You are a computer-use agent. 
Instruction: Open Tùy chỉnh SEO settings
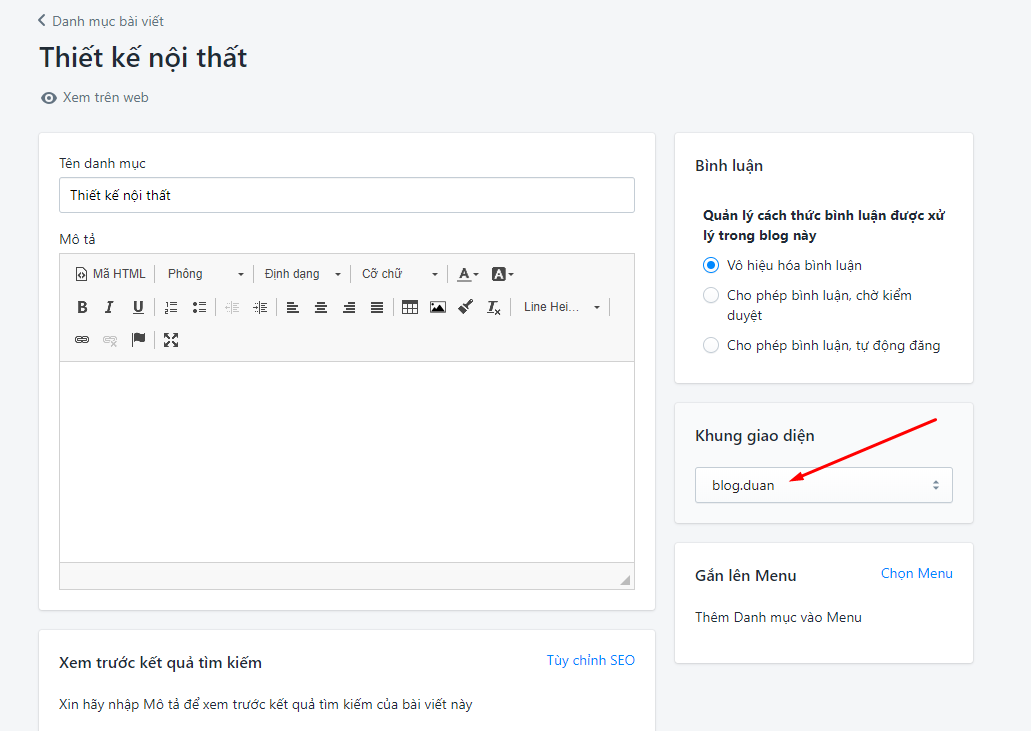(x=590, y=660)
